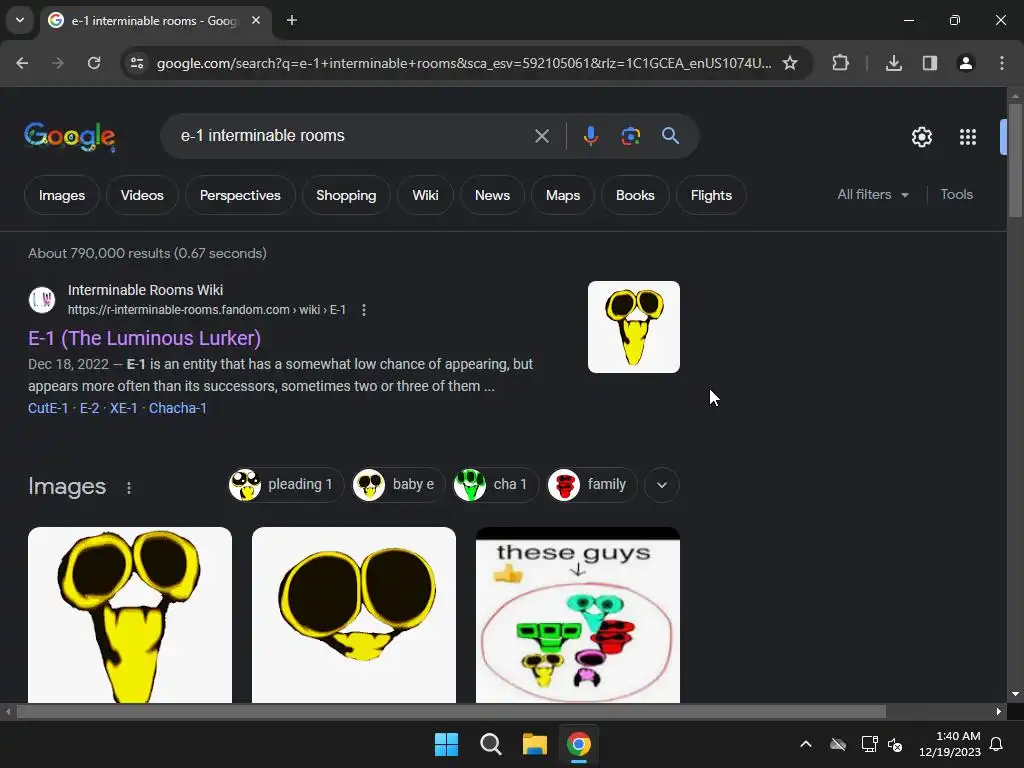Select the cha 1 image chip

[495, 485]
